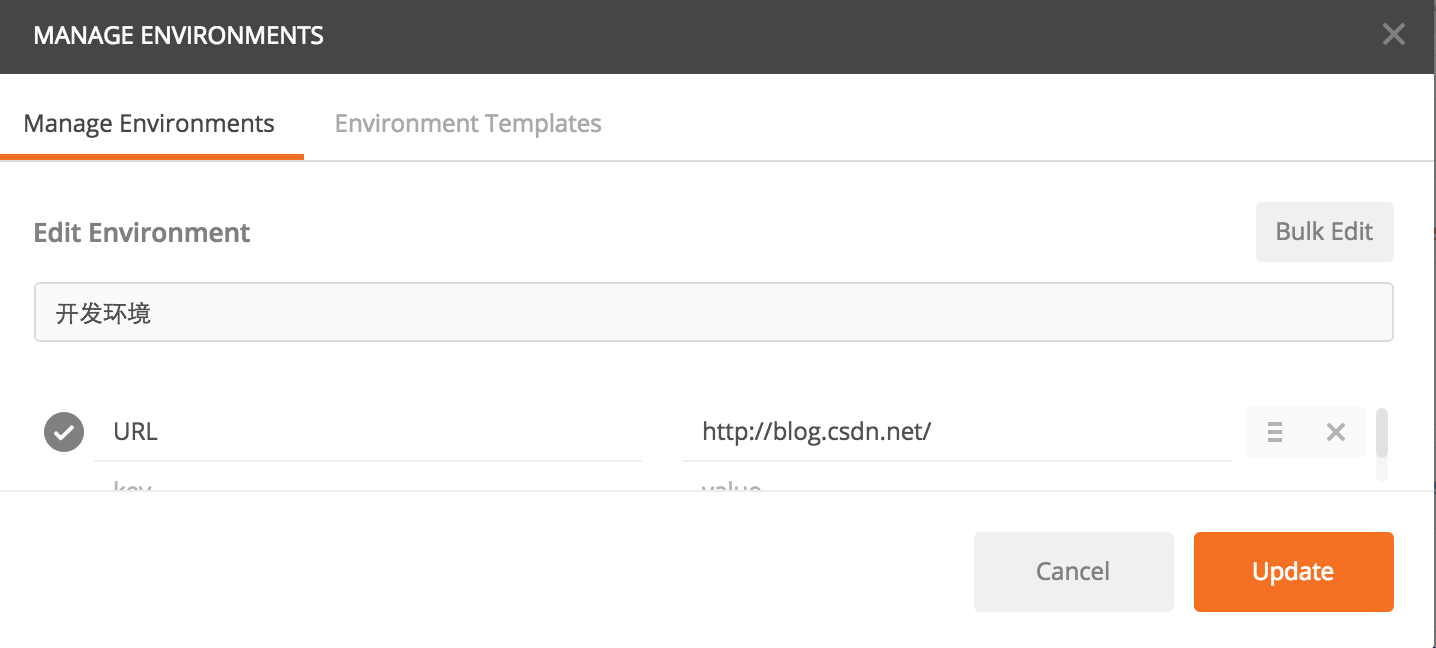Click the http://blog.csdn.net/ value field
The image size is (1436, 648).
956,432
